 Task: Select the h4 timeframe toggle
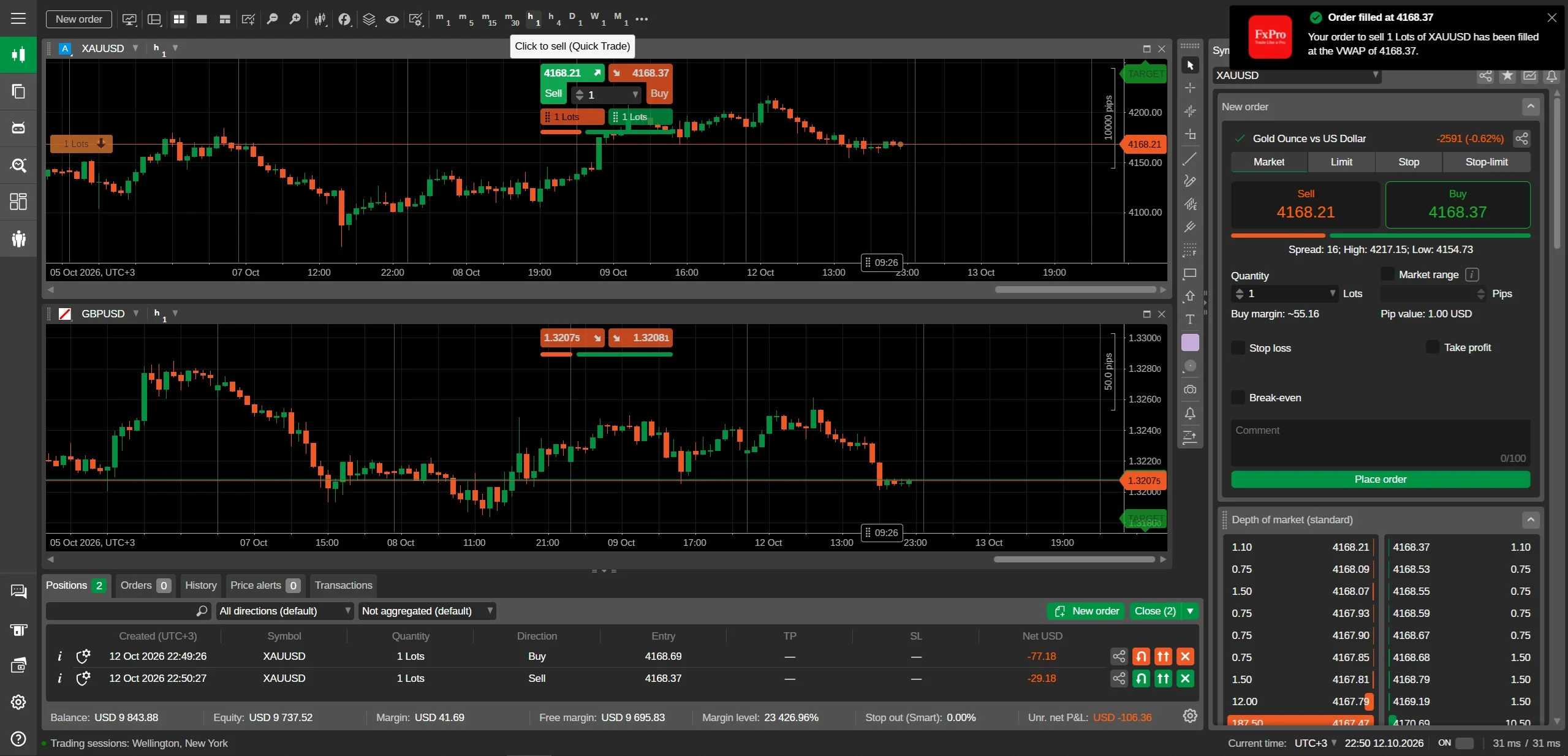click(554, 19)
